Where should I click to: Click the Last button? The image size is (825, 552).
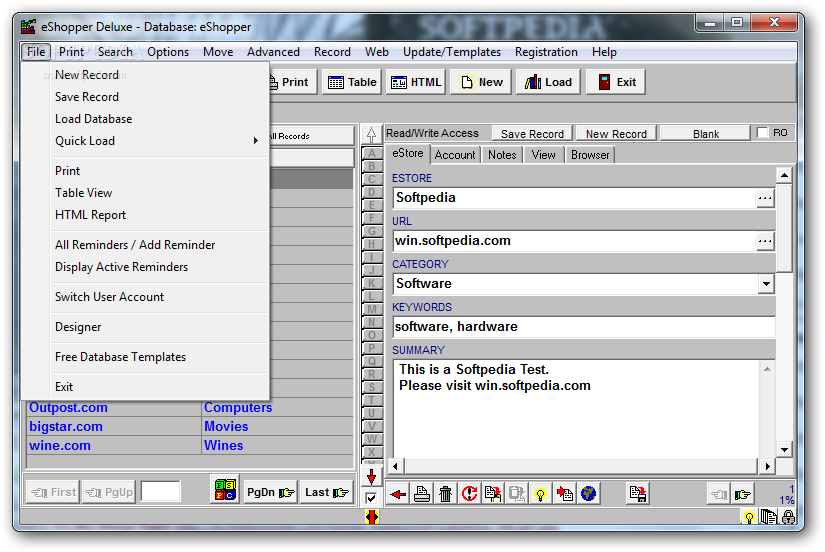[326, 493]
